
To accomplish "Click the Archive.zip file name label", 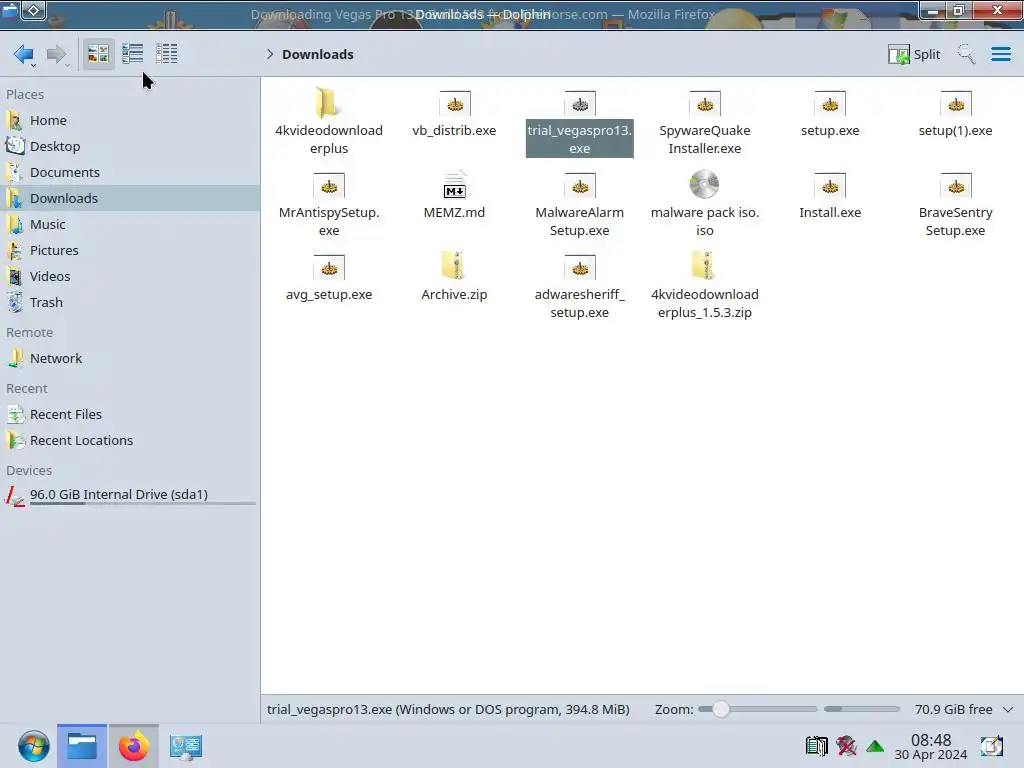I will 455,295.
